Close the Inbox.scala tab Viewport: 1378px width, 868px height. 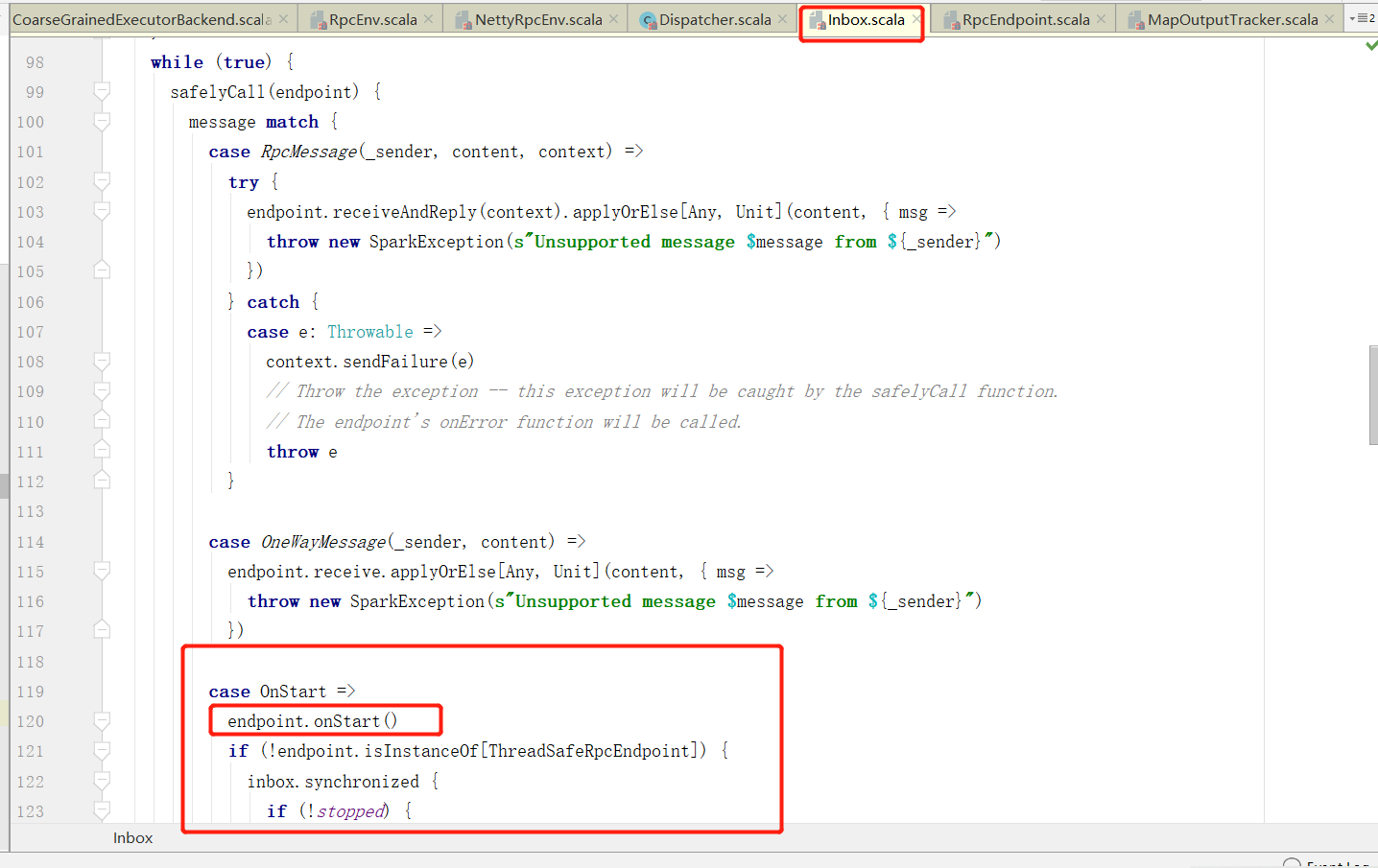(916, 19)
